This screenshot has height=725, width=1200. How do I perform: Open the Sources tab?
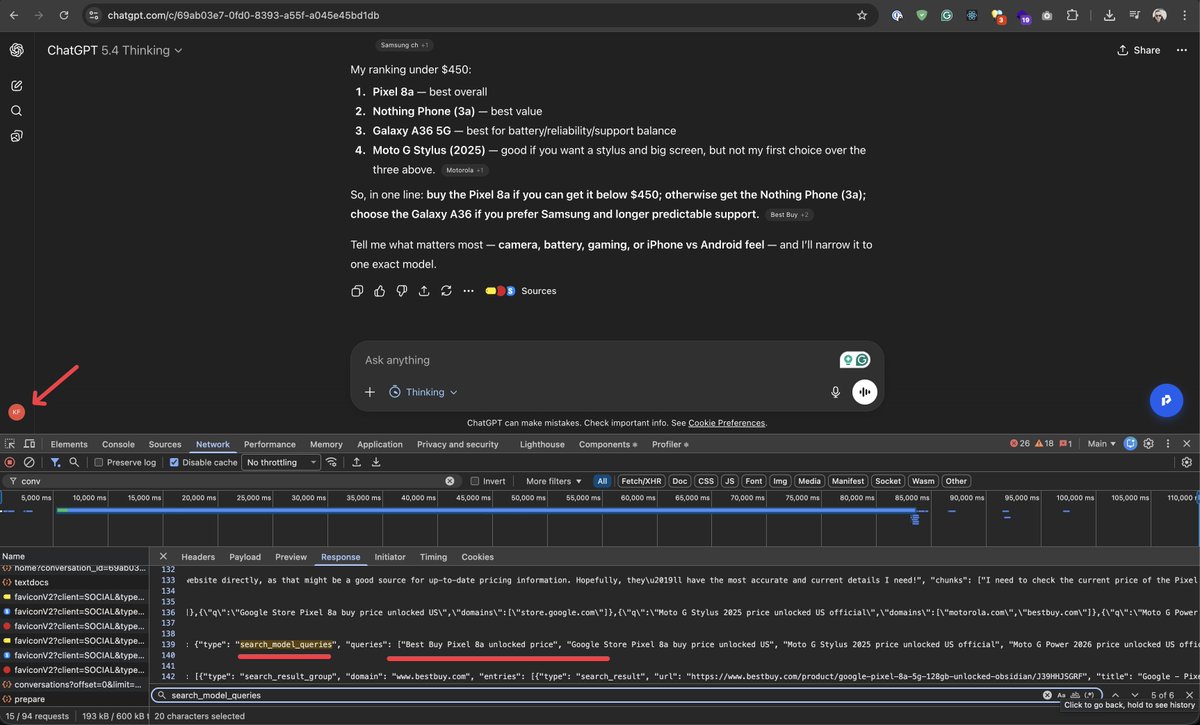click(x=165, y=444)
